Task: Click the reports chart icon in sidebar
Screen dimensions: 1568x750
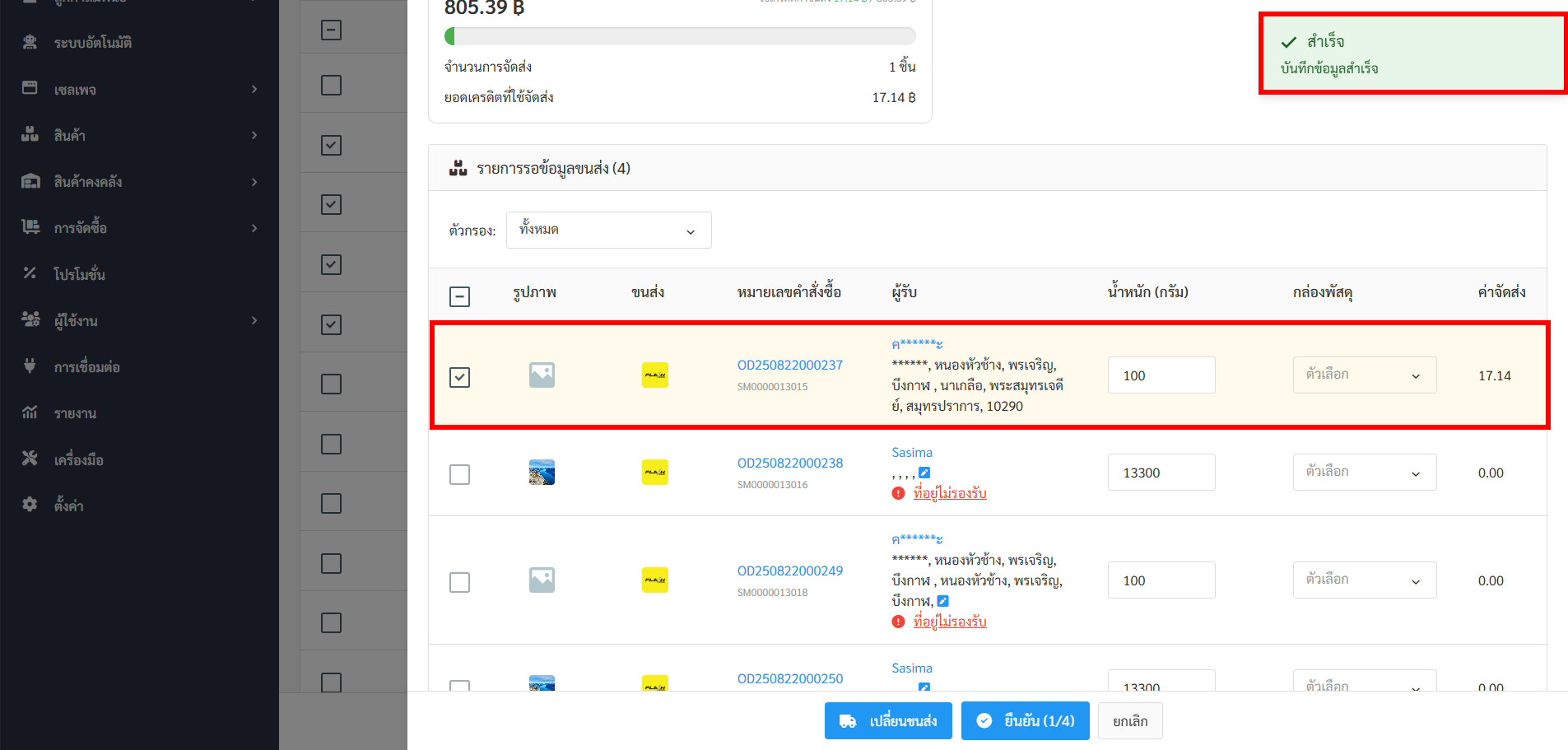Action: coord(30,412)
